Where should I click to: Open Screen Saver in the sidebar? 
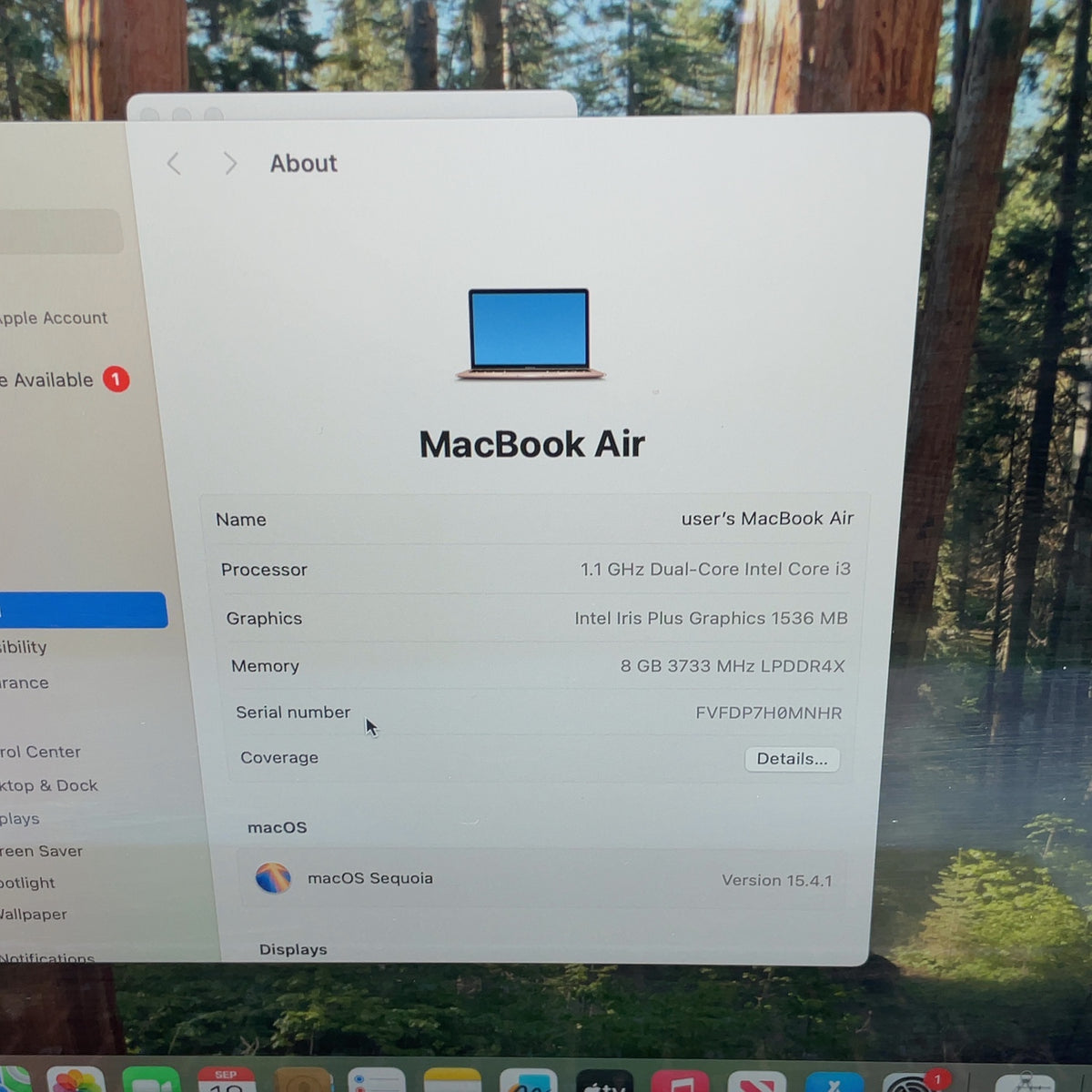pos(42,851)
